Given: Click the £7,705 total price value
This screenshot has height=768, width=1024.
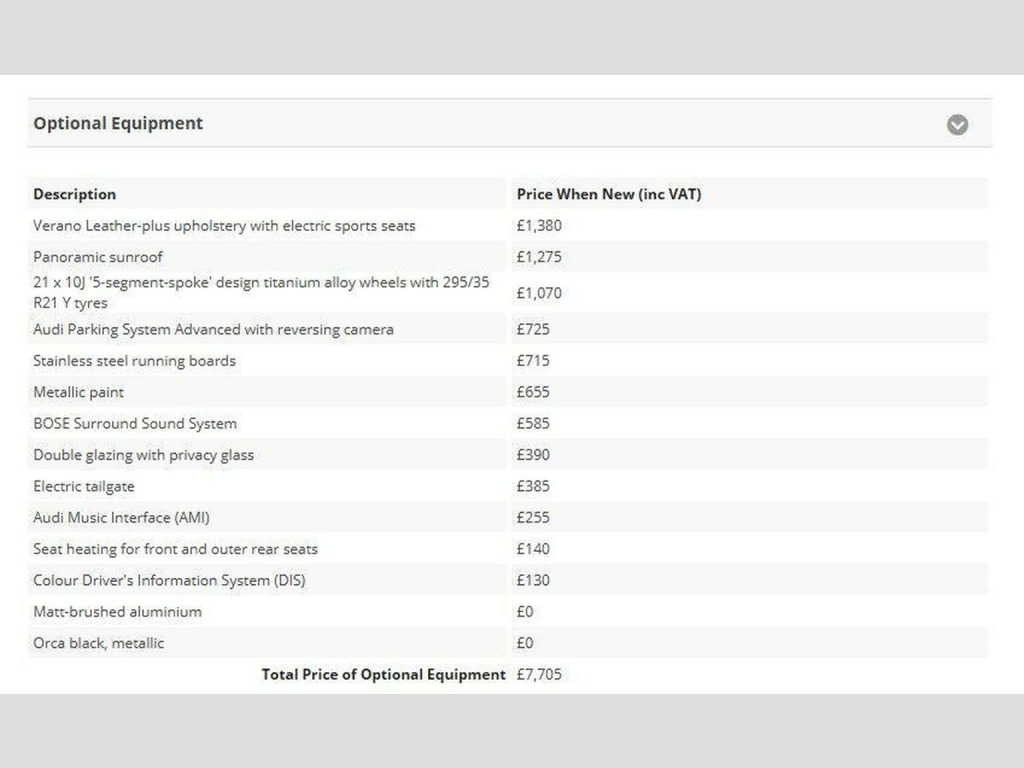Looking at the screenshot, I should 539,674.
